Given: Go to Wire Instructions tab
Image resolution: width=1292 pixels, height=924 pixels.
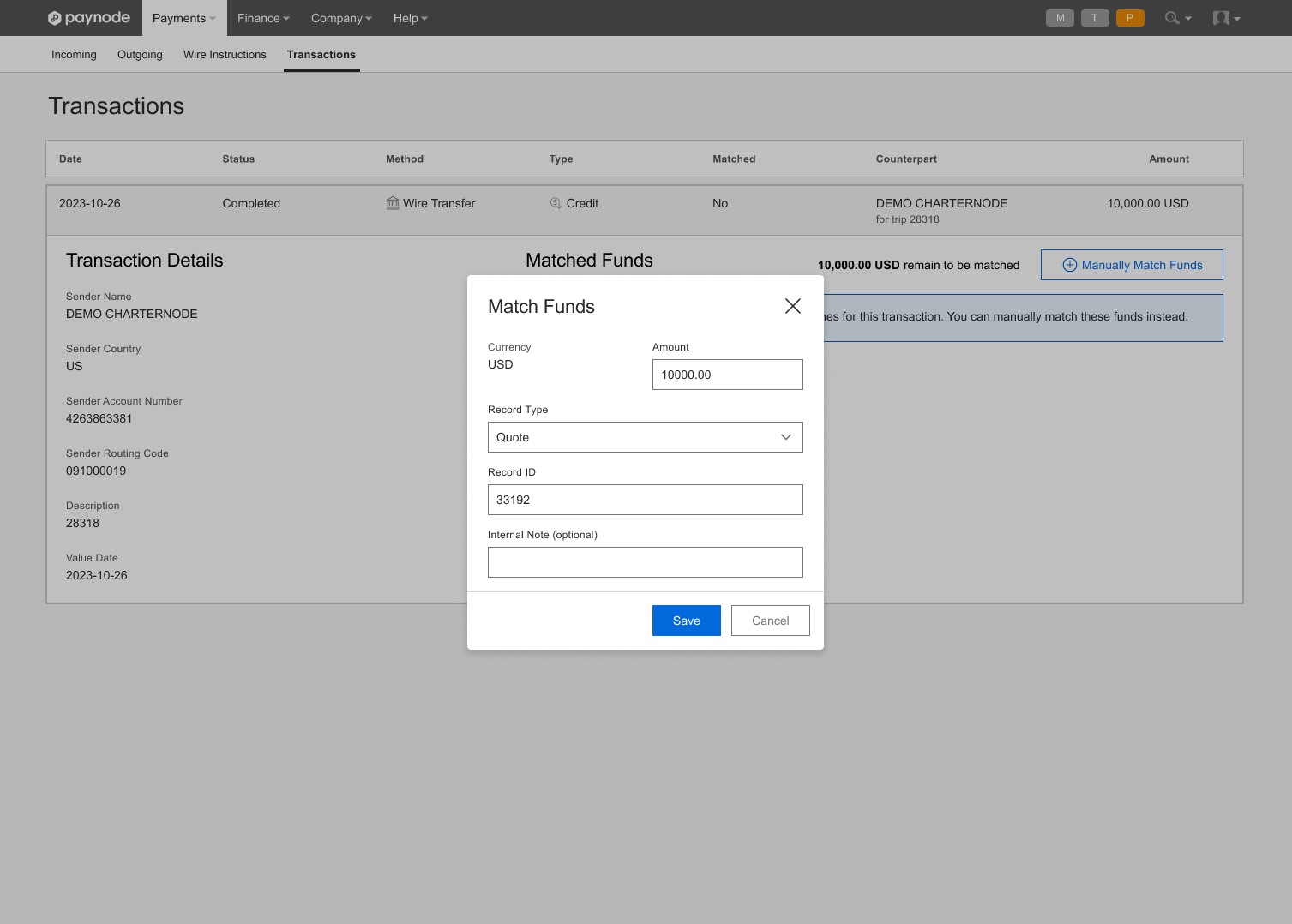Looking at the screenshot, I should point(225,54).
